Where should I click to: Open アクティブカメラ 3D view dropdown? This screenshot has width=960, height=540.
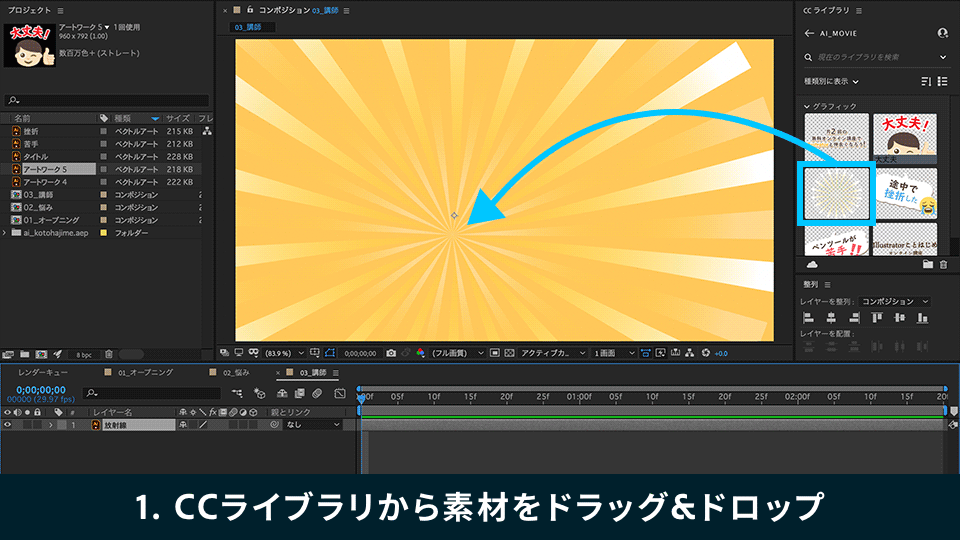[x=553, y=353]
